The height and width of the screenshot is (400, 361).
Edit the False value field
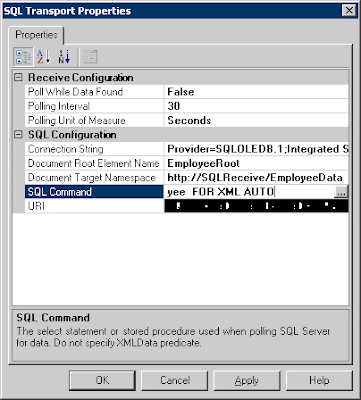(x=256, y=92)
